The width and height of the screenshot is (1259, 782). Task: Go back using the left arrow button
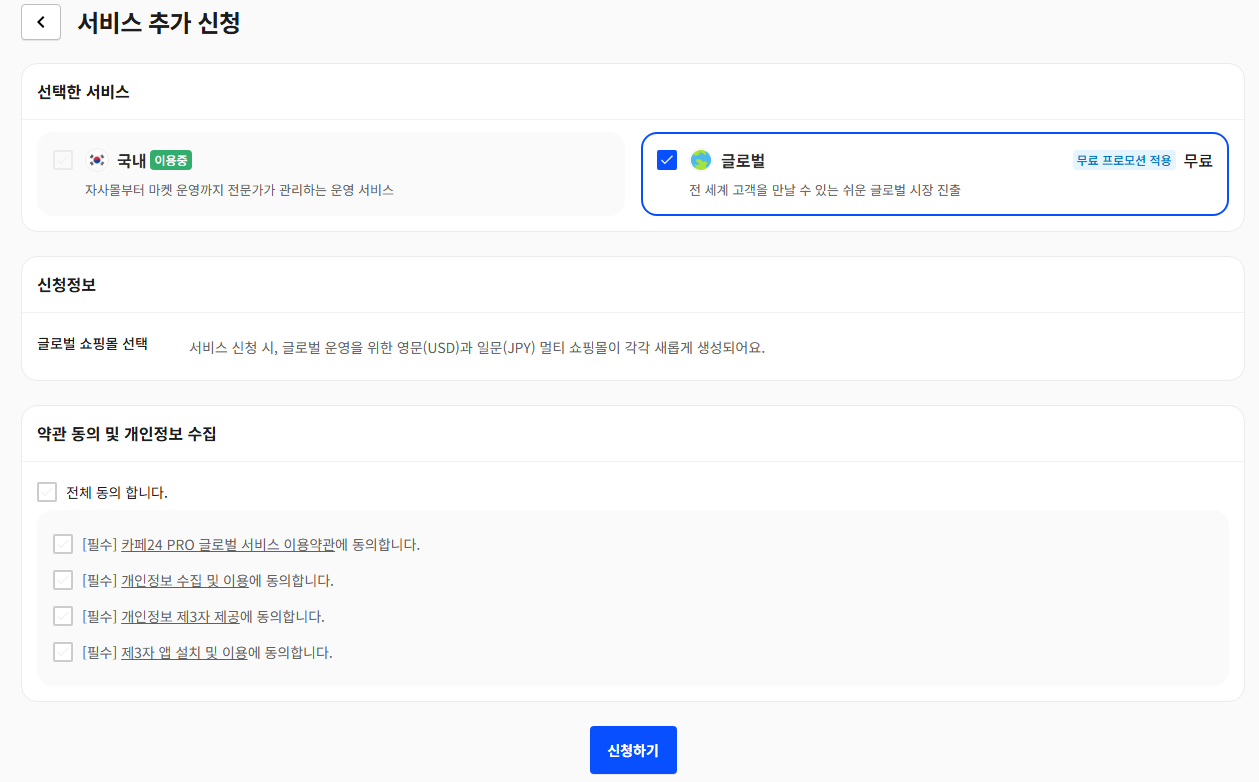point(41,22)
